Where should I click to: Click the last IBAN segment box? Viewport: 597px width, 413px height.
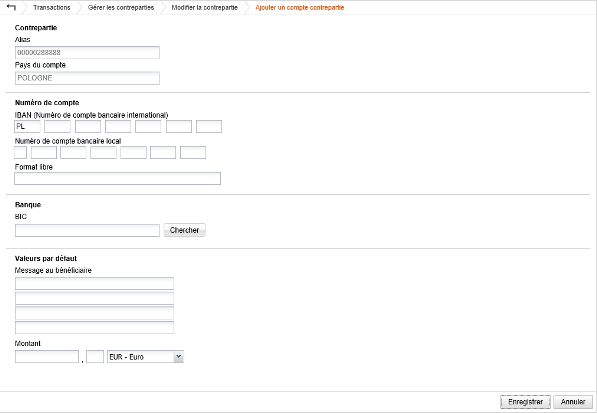(209, 126)
